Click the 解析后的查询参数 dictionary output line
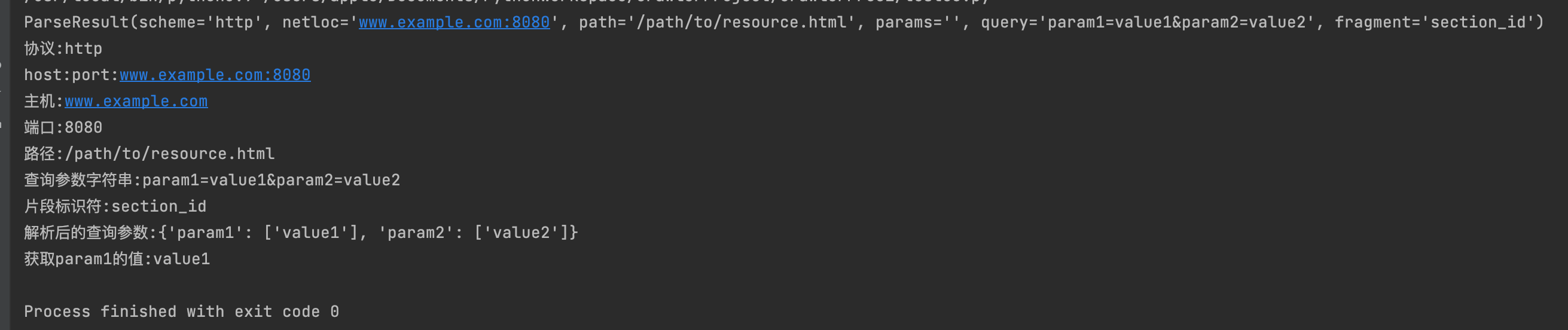 pyautogui.click(x=301, y=233)
